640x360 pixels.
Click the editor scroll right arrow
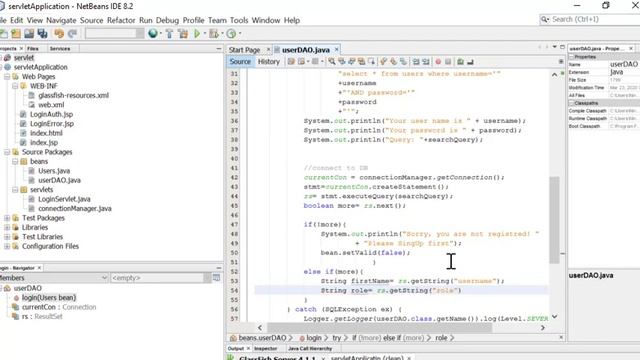pyautogui.click(x=542, y=328)
